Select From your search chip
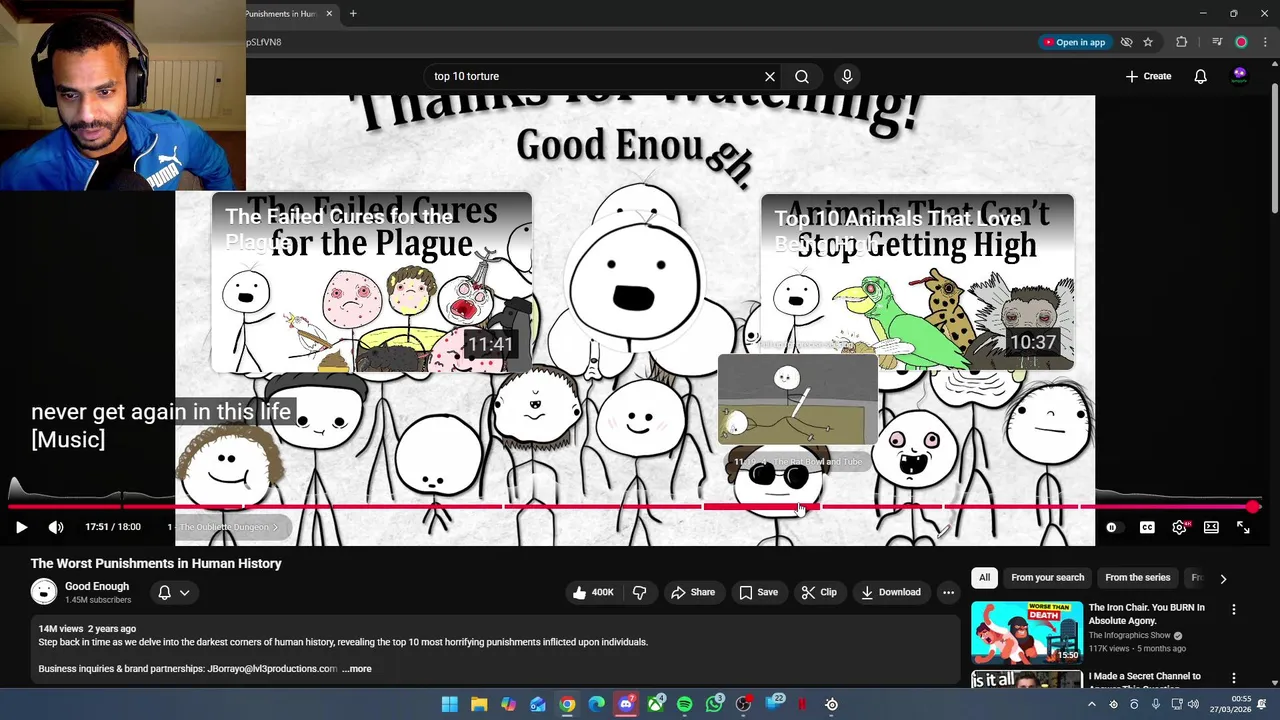 (x=1047, y=577)
